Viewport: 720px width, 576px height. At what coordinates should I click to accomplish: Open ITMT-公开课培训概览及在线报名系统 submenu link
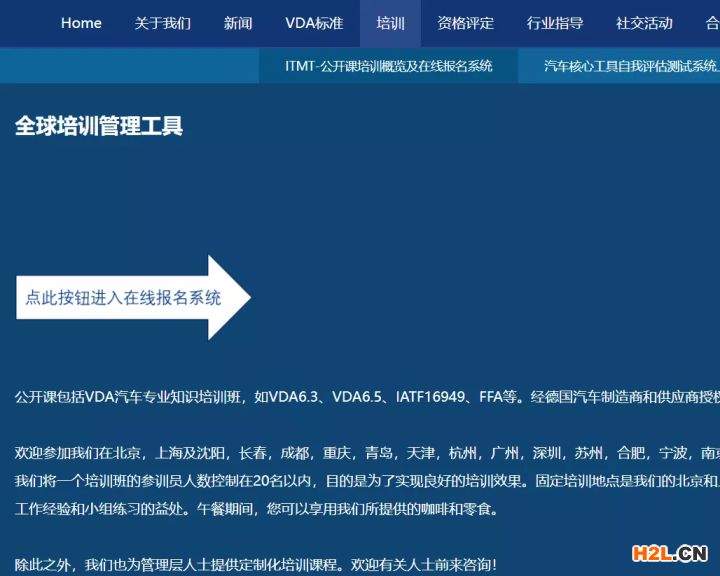(x=389, y=66)
